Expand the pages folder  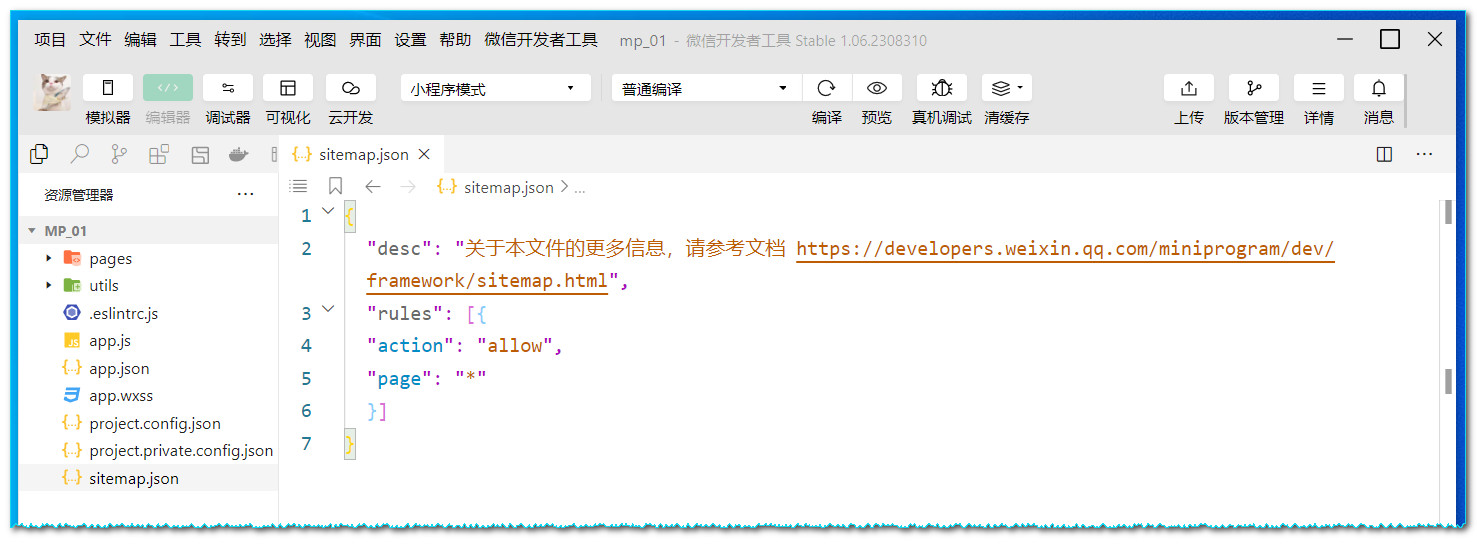pos(148,258)
